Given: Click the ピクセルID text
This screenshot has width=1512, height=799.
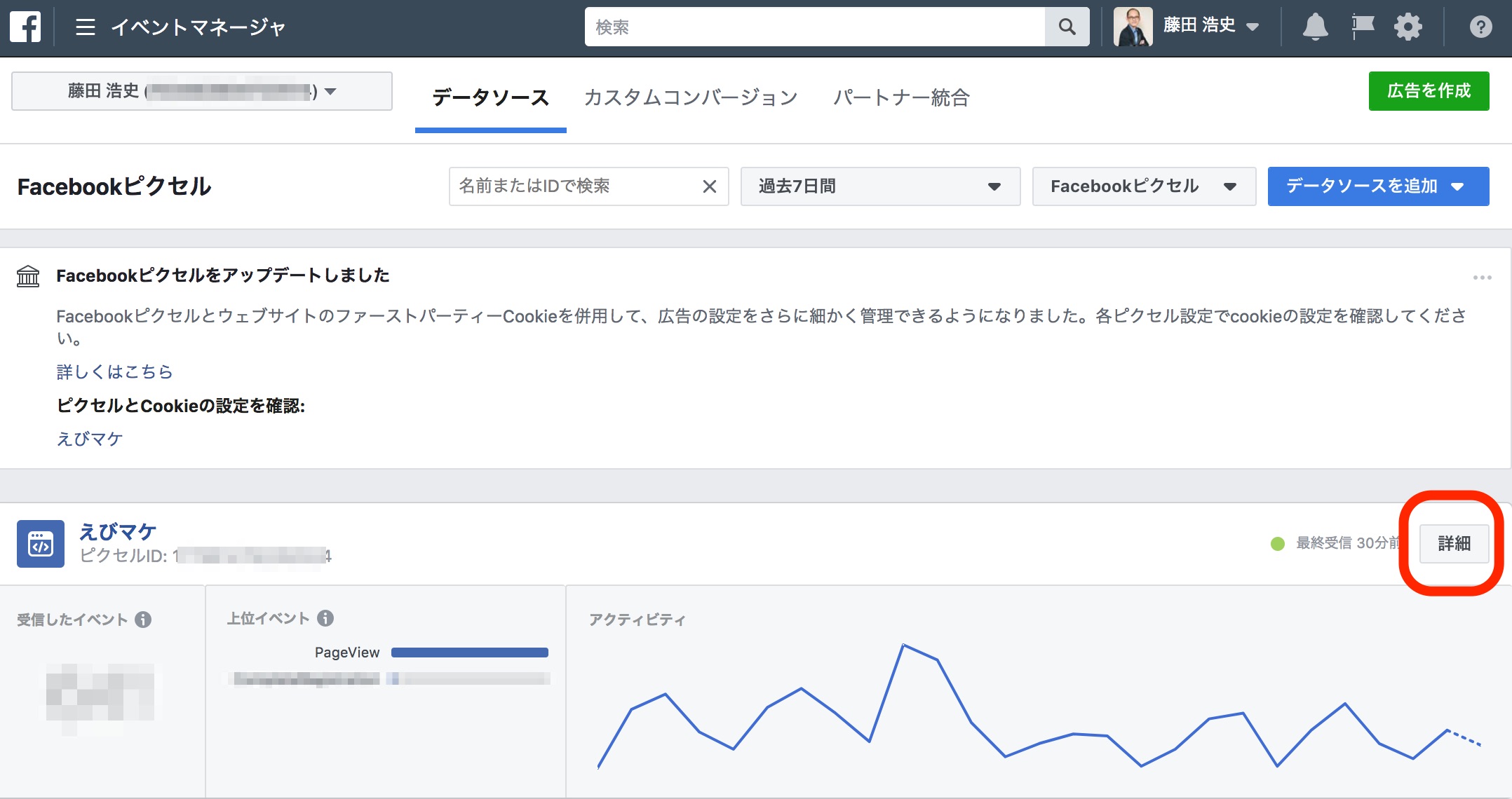Looking at the screenshot, I should [205, 556].
